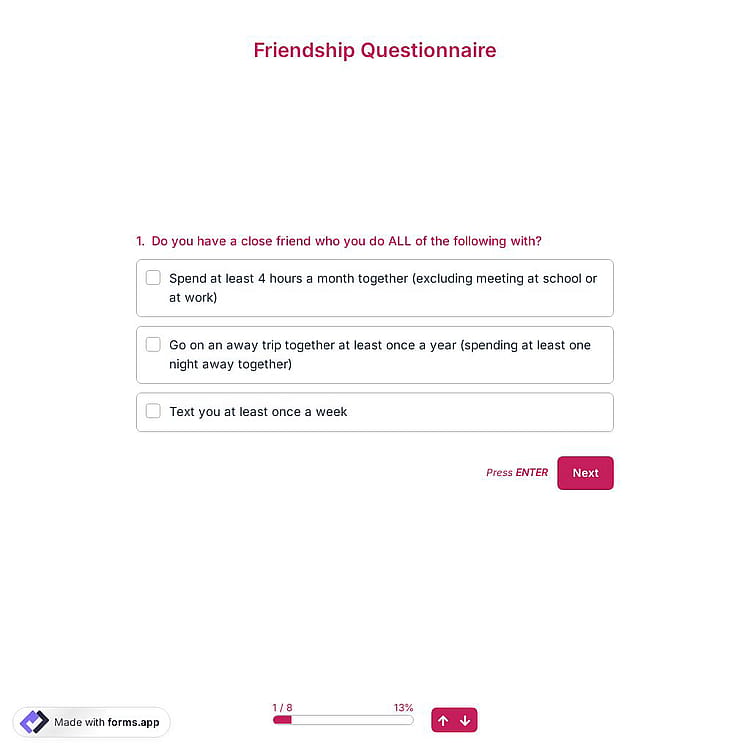The width and height of the screenshot is (750, 750).
Task: Click the 'Press ENTER' hint text
Action: (x=517, y=472)
